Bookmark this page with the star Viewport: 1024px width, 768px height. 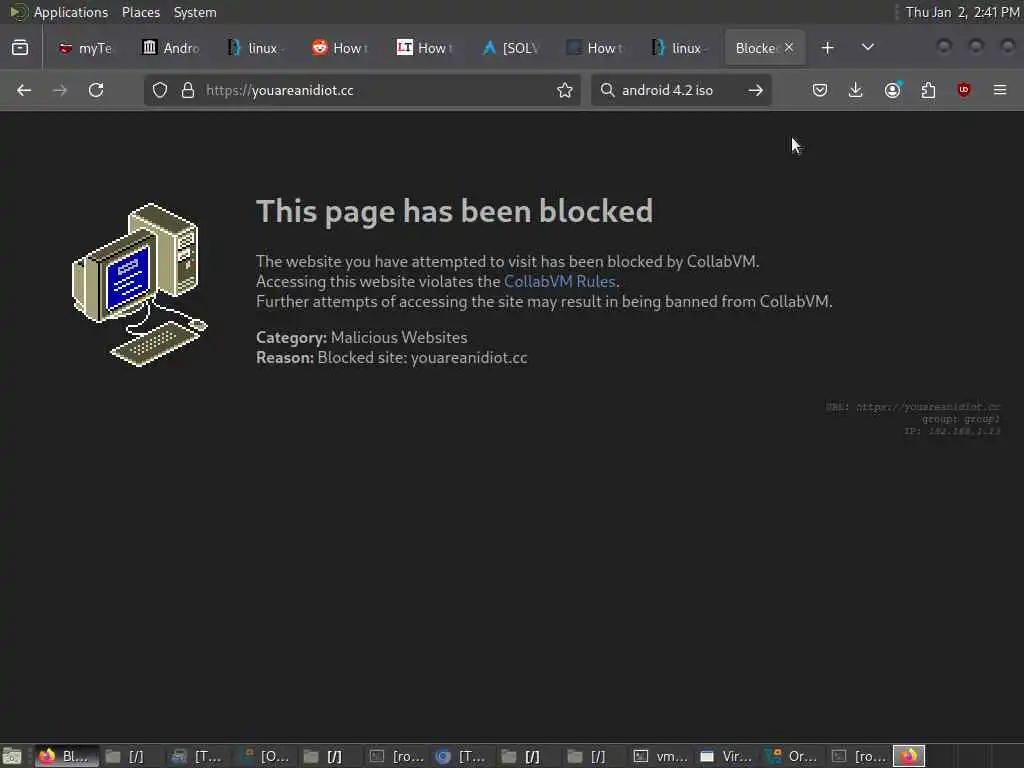pyautogui.click(x=565, y=90)
